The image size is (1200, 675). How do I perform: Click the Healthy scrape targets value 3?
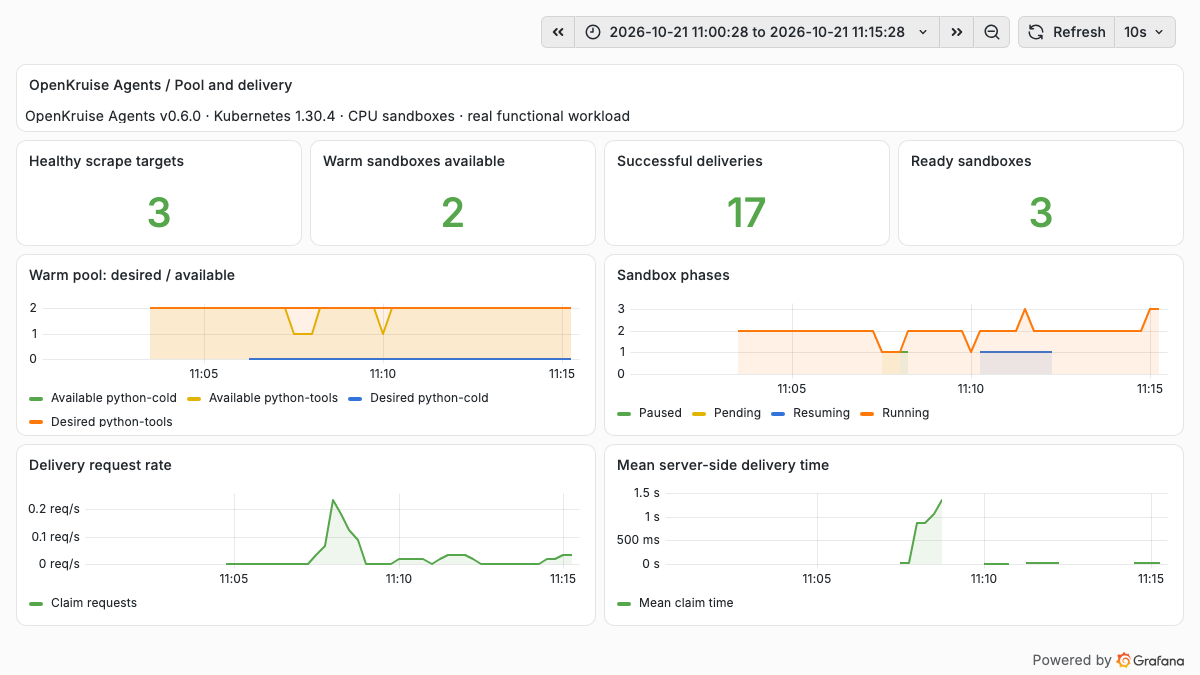[x=159, y=213]
